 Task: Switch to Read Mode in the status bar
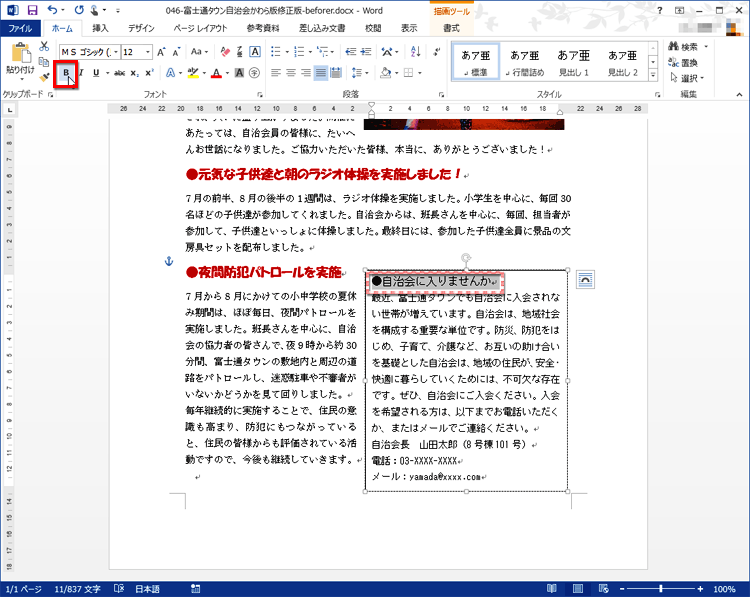tap(551, 588)
